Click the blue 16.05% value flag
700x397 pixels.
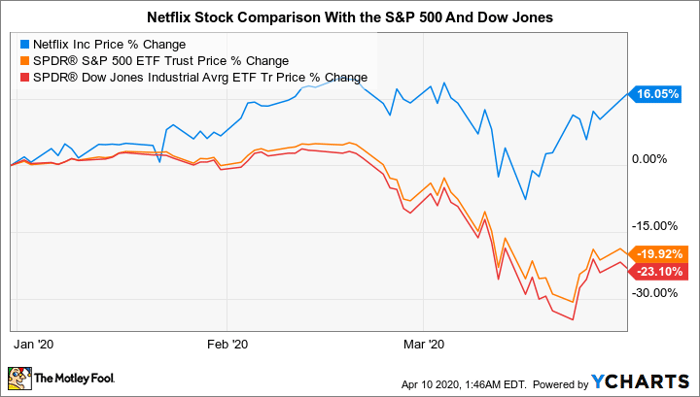point(655,94)
